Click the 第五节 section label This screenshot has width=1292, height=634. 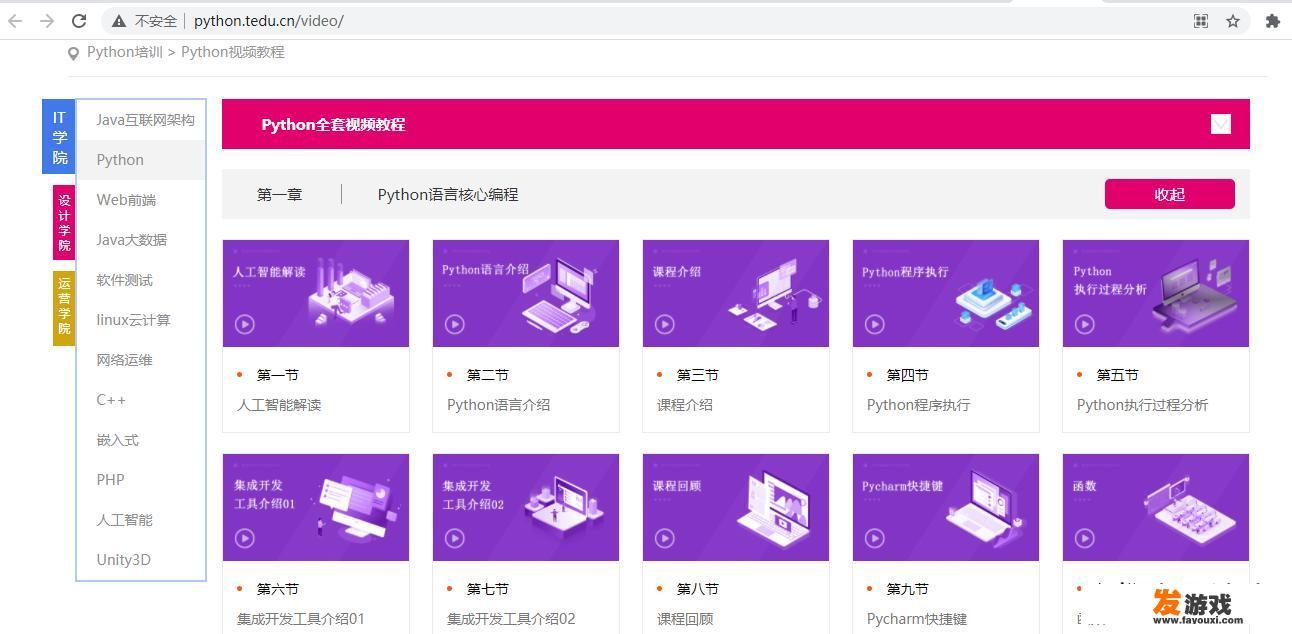[x=1118, y=375]
